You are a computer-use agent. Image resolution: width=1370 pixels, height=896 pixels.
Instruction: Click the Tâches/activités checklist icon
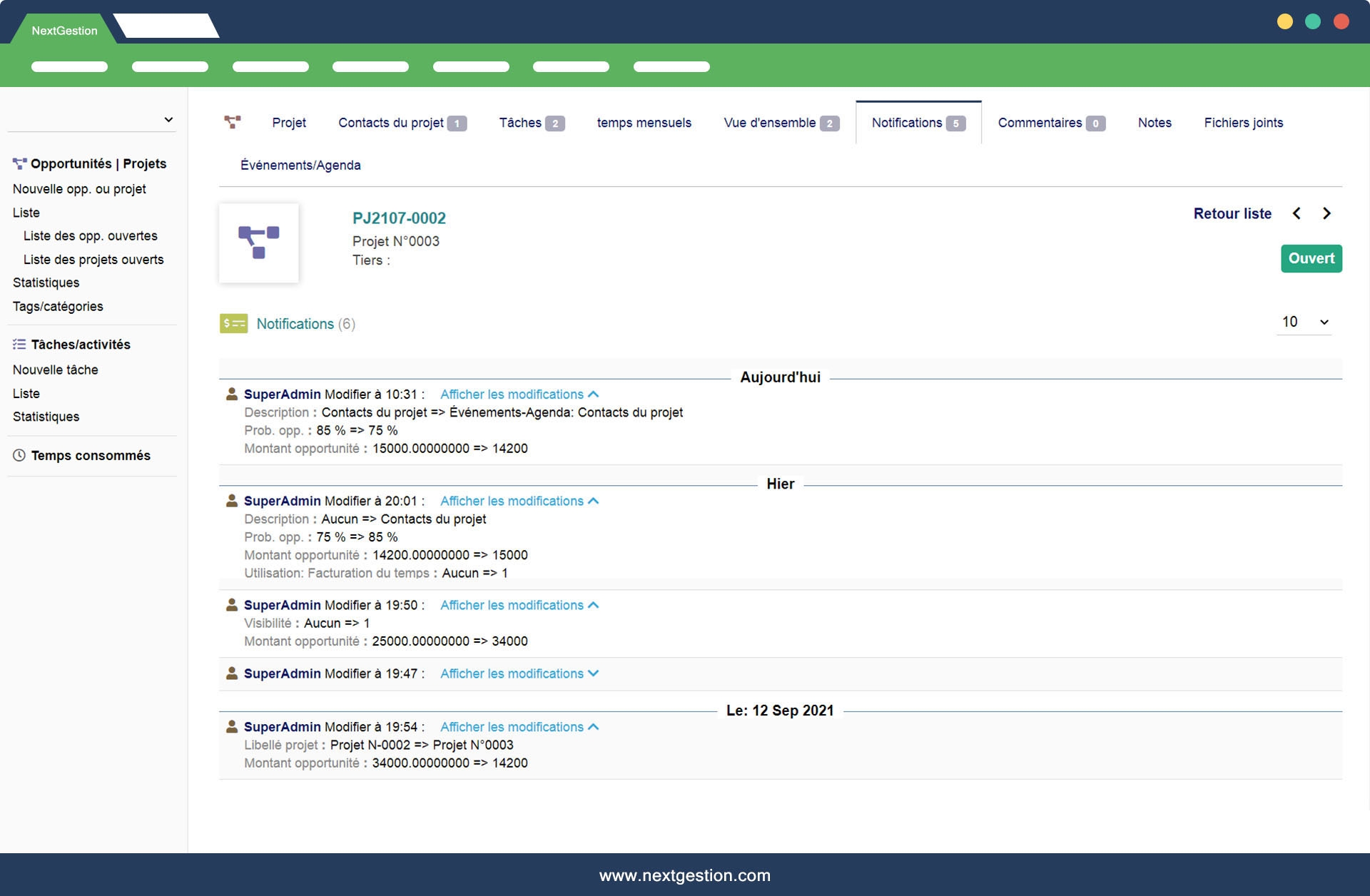[19, 345]
